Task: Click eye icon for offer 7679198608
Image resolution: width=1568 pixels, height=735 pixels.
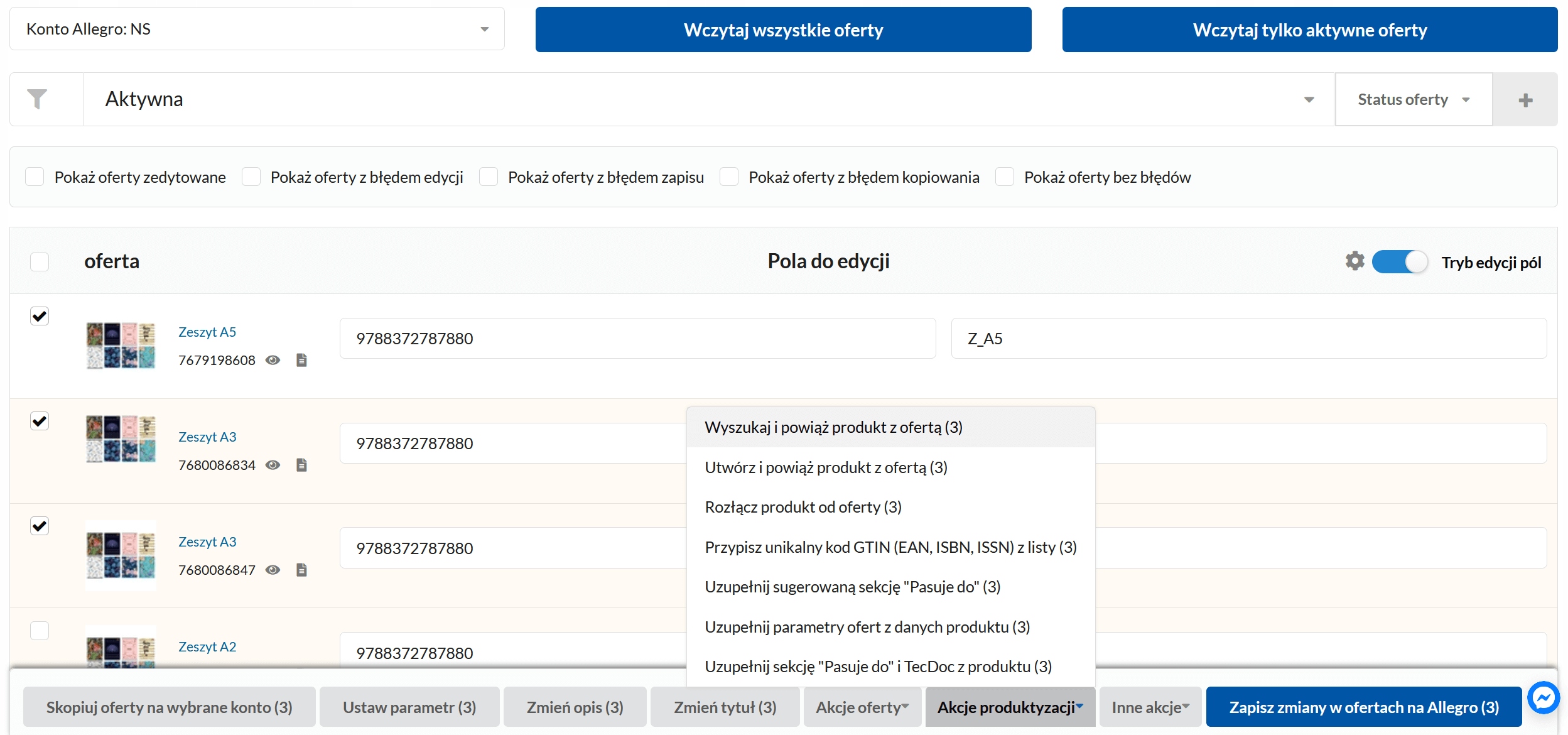Action: 273,360
